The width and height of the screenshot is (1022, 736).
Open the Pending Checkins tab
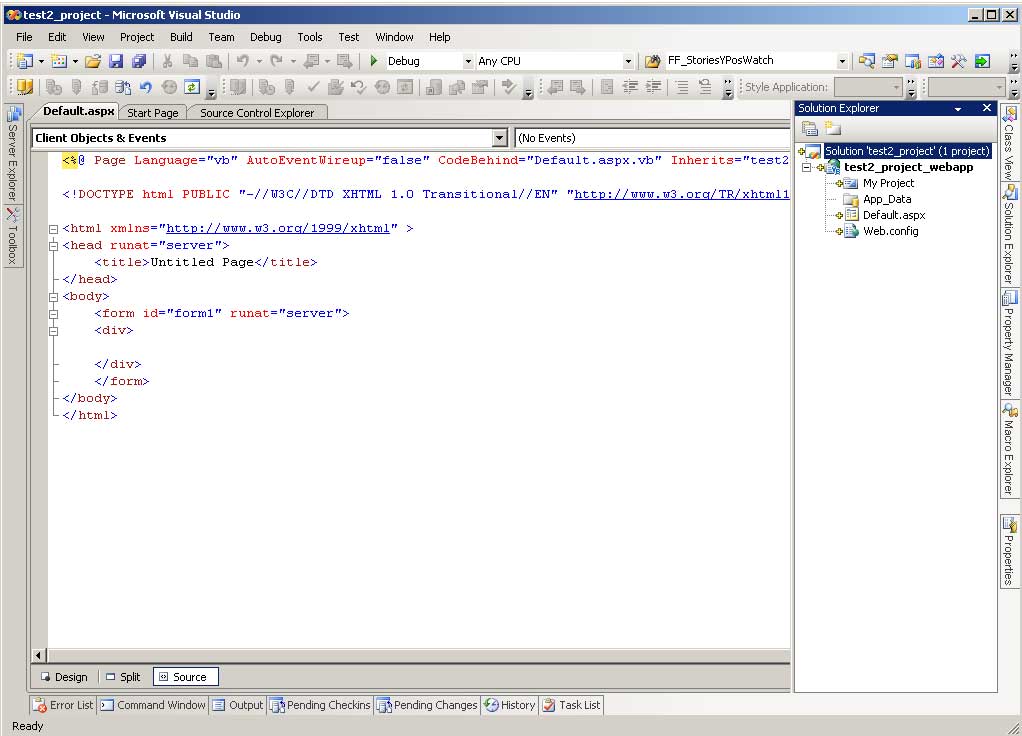(x=320, y=705)
